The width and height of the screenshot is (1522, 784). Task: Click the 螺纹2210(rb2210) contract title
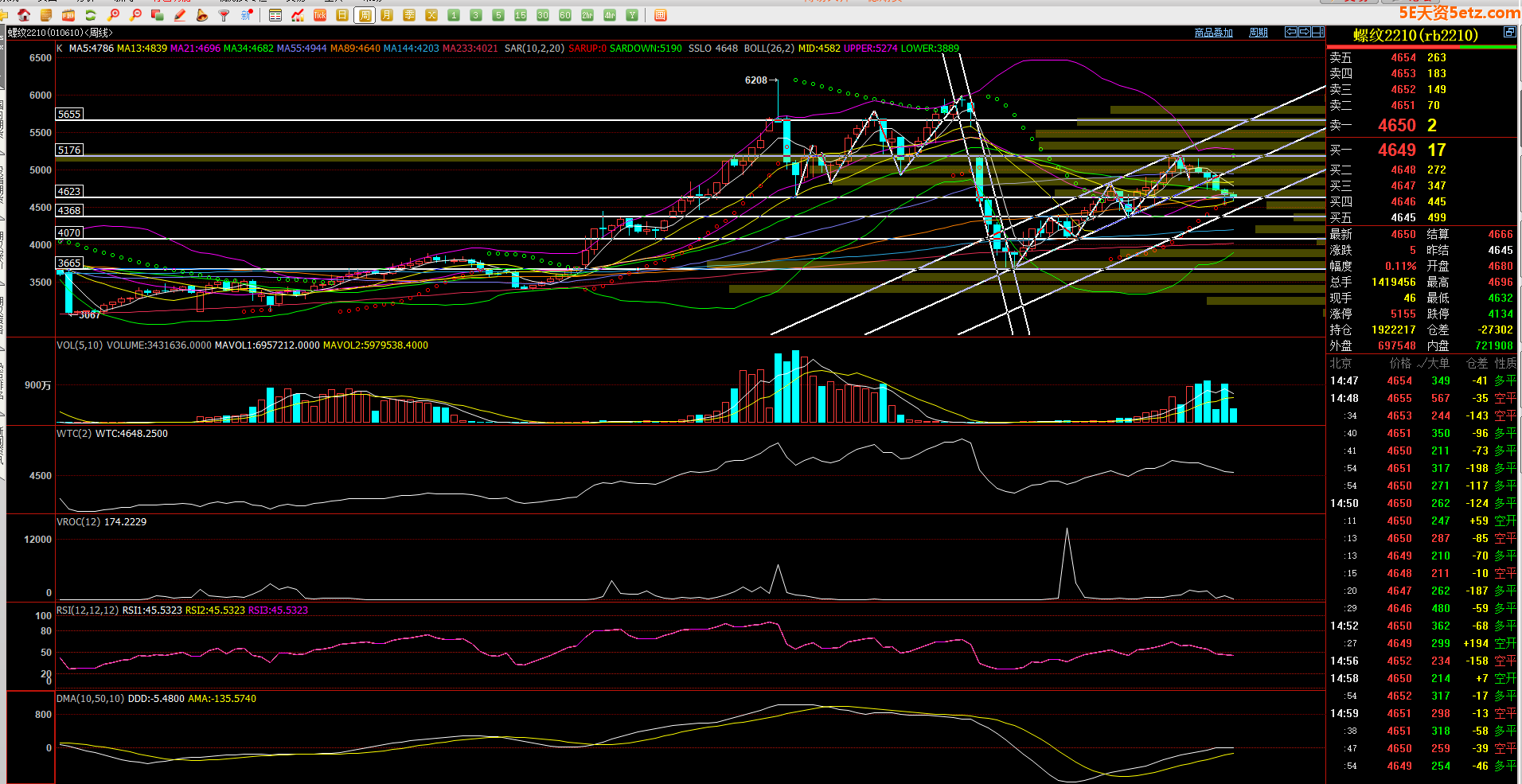click(x=1416, y=35)
